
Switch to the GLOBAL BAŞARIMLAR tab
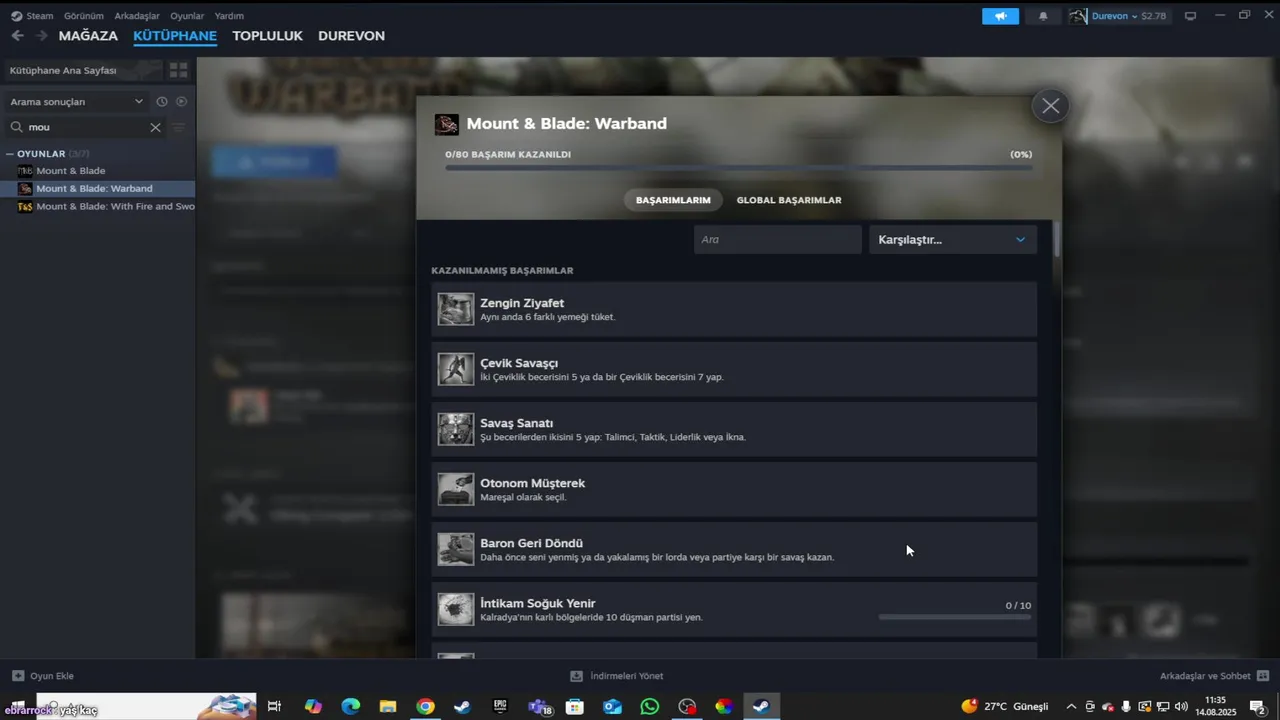point(789,200)
